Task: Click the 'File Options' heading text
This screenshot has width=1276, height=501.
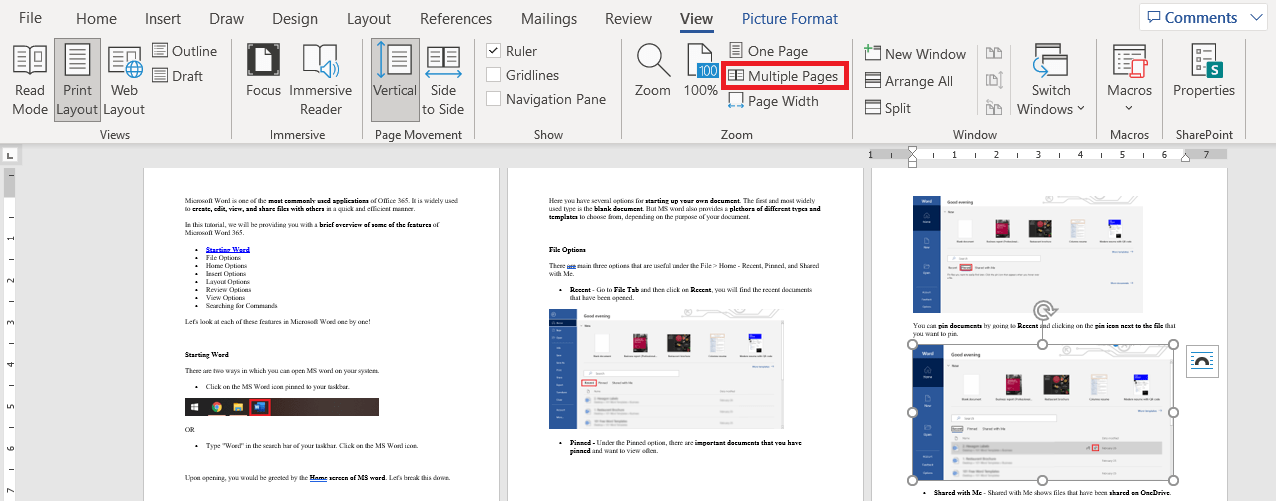Action: pyautogui.click(x=567, y=249)
